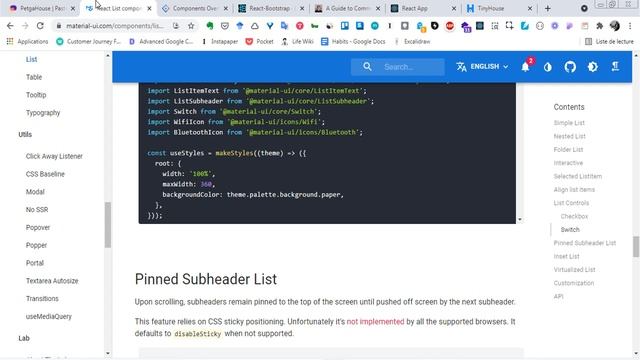Open the Chrome Extensions puzzle icon
The image size is (640, 360).
pyautogui.click(x=600, y=26)
